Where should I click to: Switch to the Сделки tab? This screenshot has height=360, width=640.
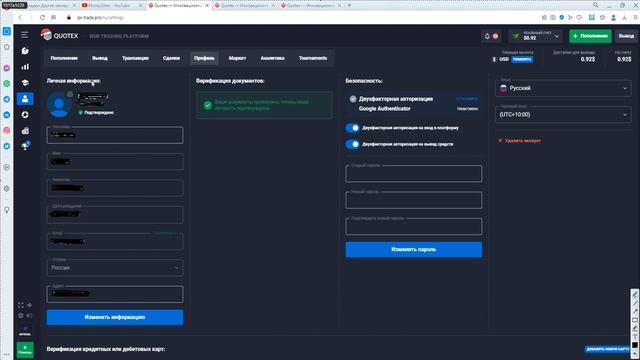(171, 58)
